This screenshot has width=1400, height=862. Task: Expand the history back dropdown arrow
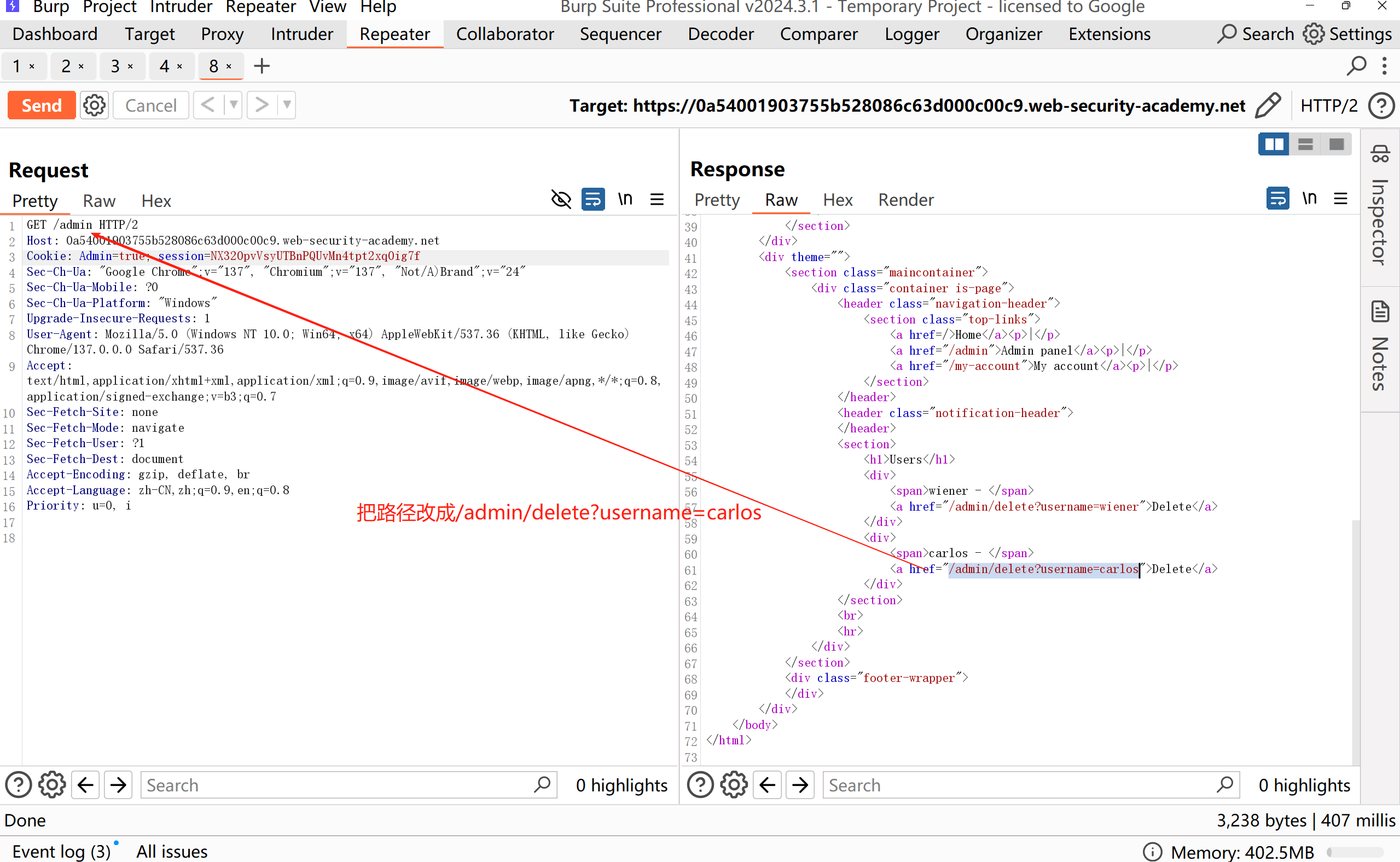[x=233, y=105]
